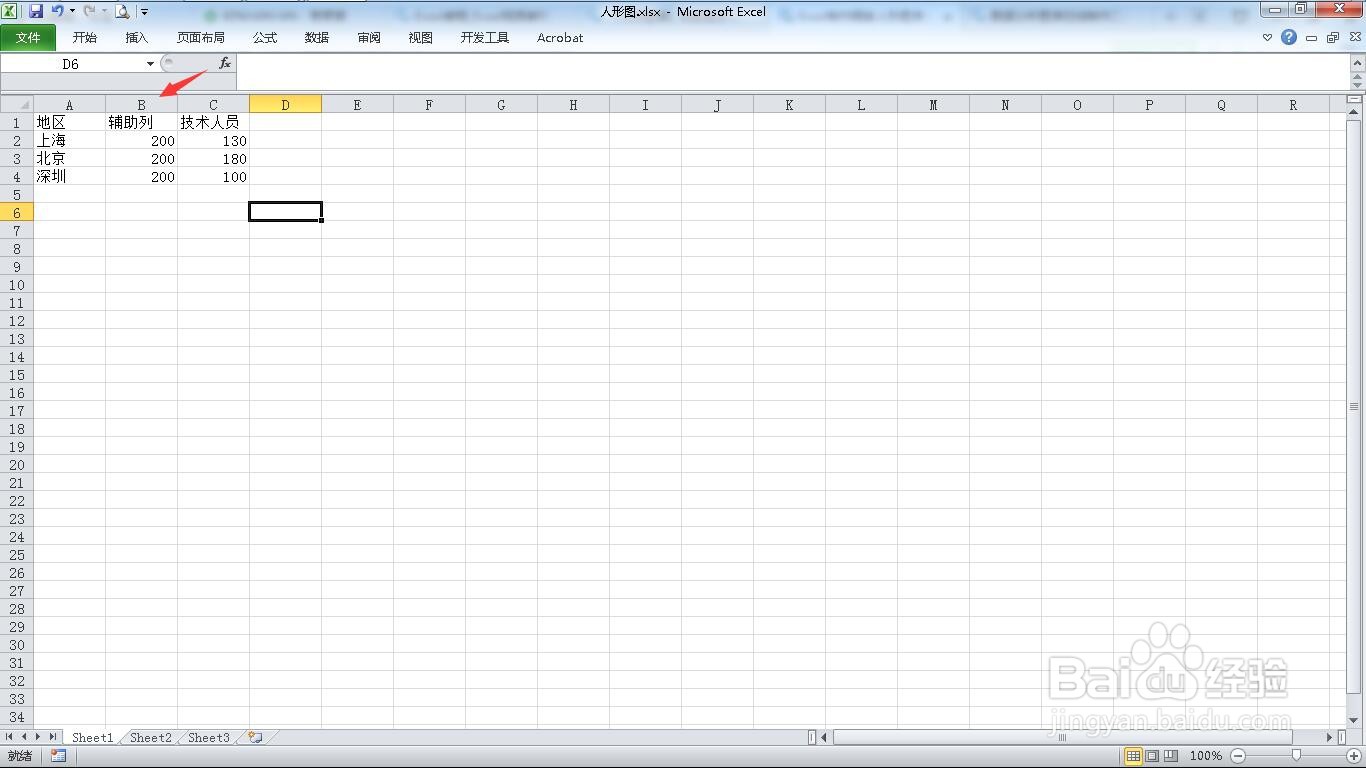The image size is (1366, 768).
Task: Click cell with value 100
Action: tap(213, 176)
